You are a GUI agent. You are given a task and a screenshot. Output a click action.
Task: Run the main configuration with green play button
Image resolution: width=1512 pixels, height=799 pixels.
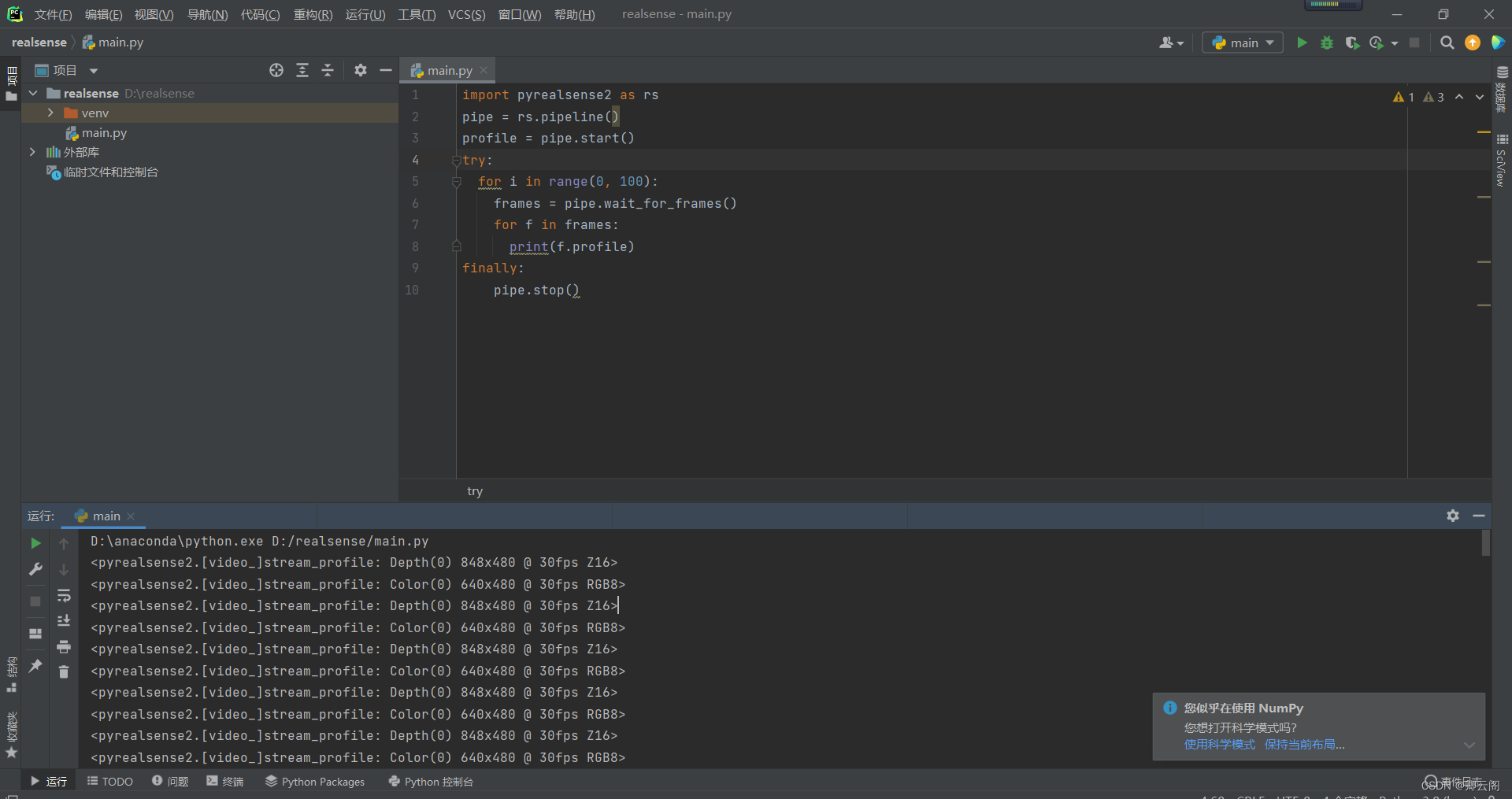click(1302, 43)
